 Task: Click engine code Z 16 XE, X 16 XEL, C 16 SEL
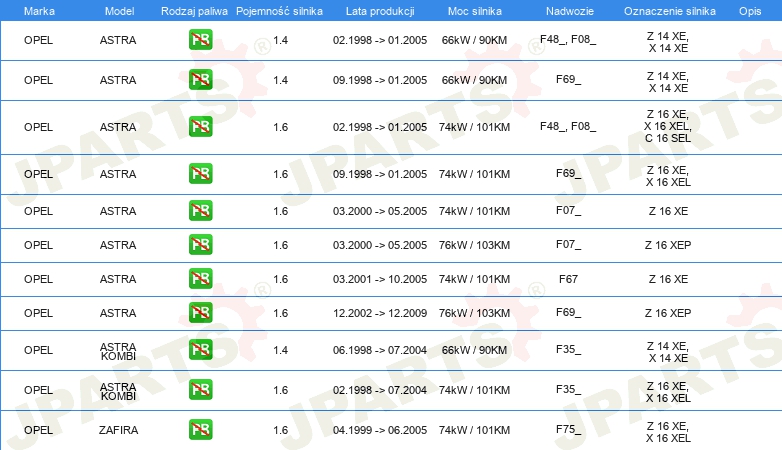[668, 126]
